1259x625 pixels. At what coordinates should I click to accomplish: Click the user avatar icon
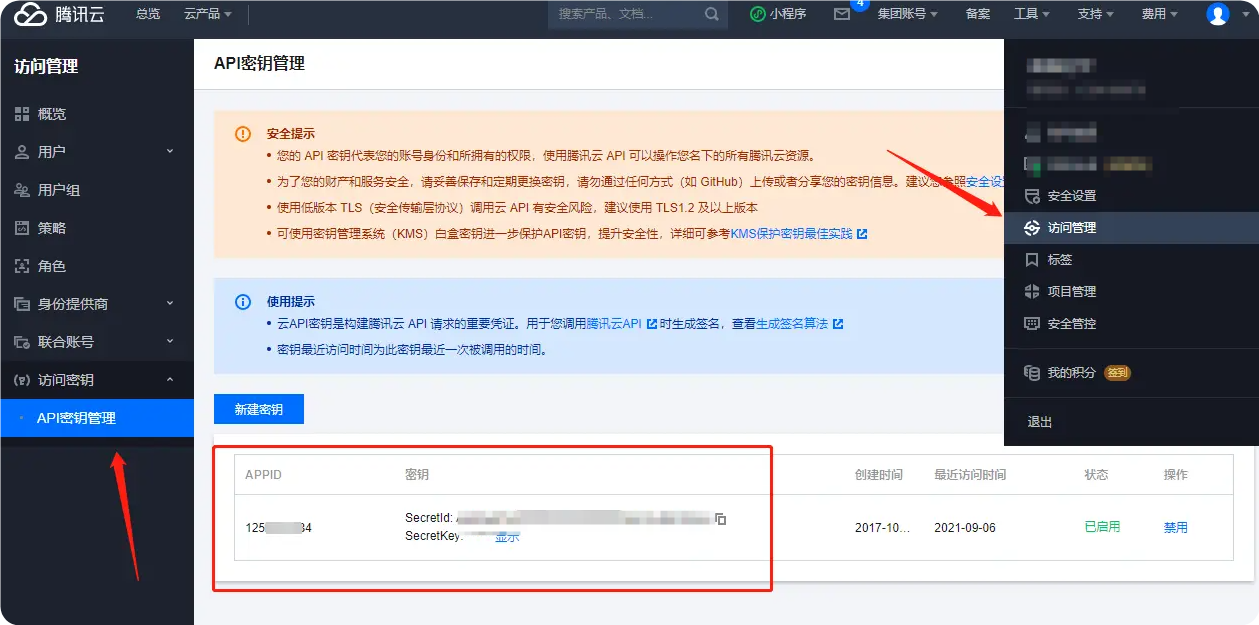point(1217,14)
